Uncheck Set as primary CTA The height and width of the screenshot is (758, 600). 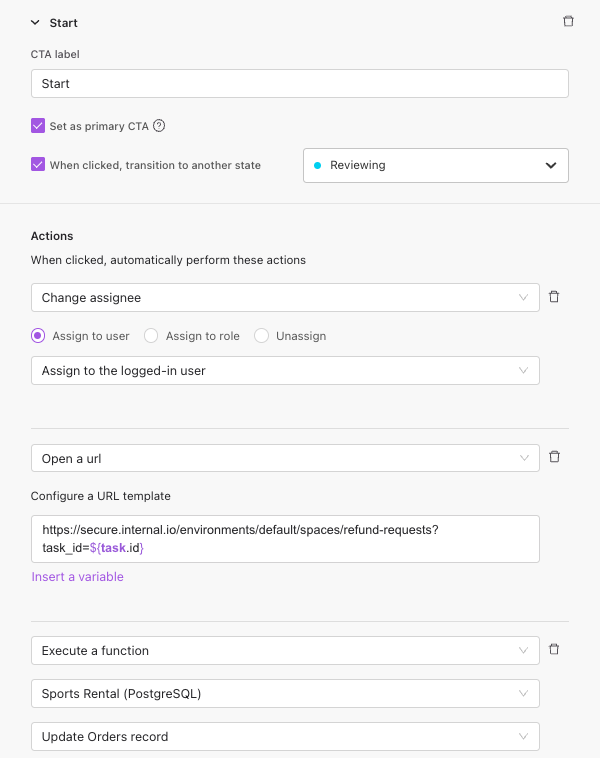tap(38, 126)
